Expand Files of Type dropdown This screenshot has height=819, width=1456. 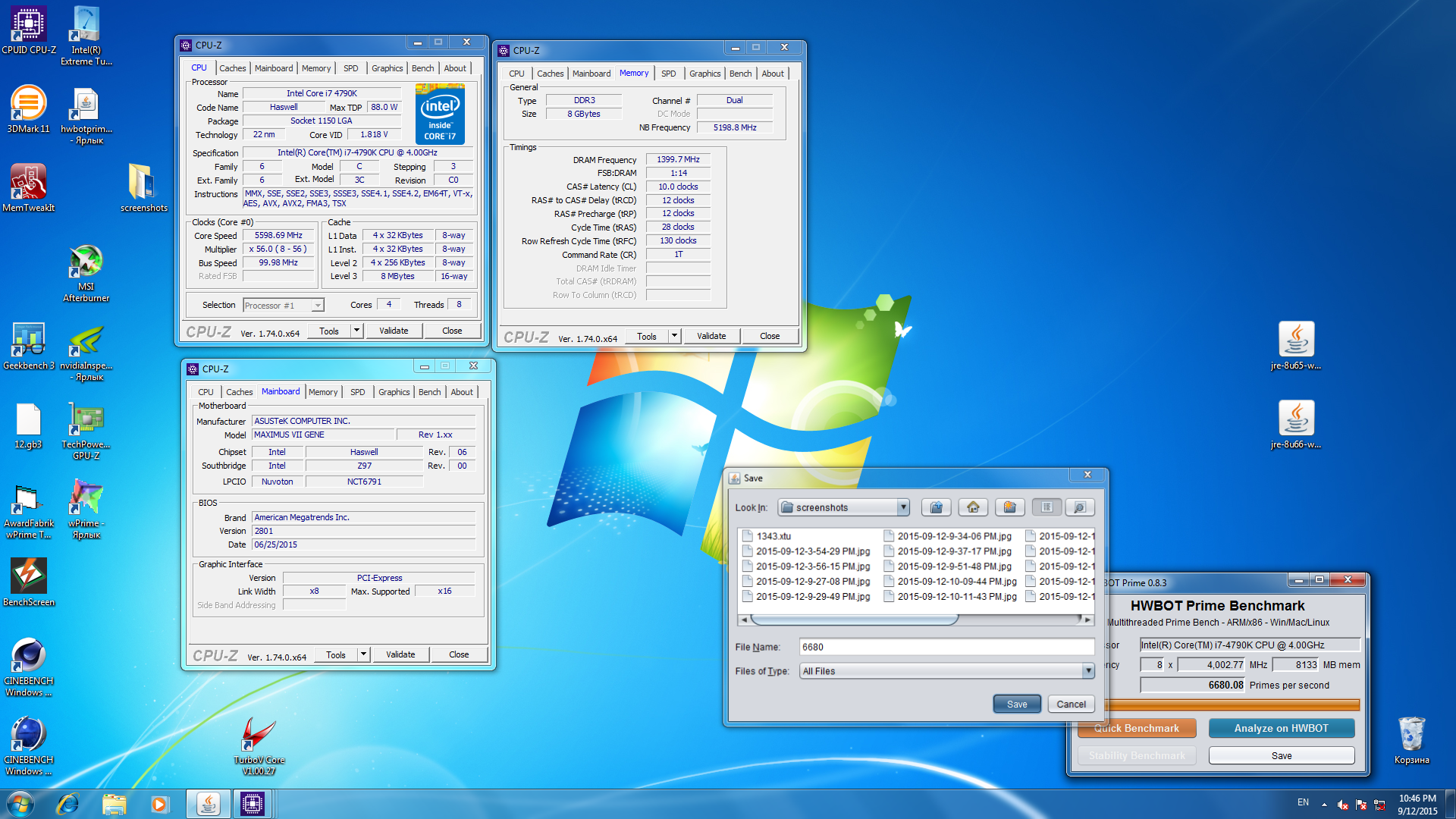point(1088,671)
